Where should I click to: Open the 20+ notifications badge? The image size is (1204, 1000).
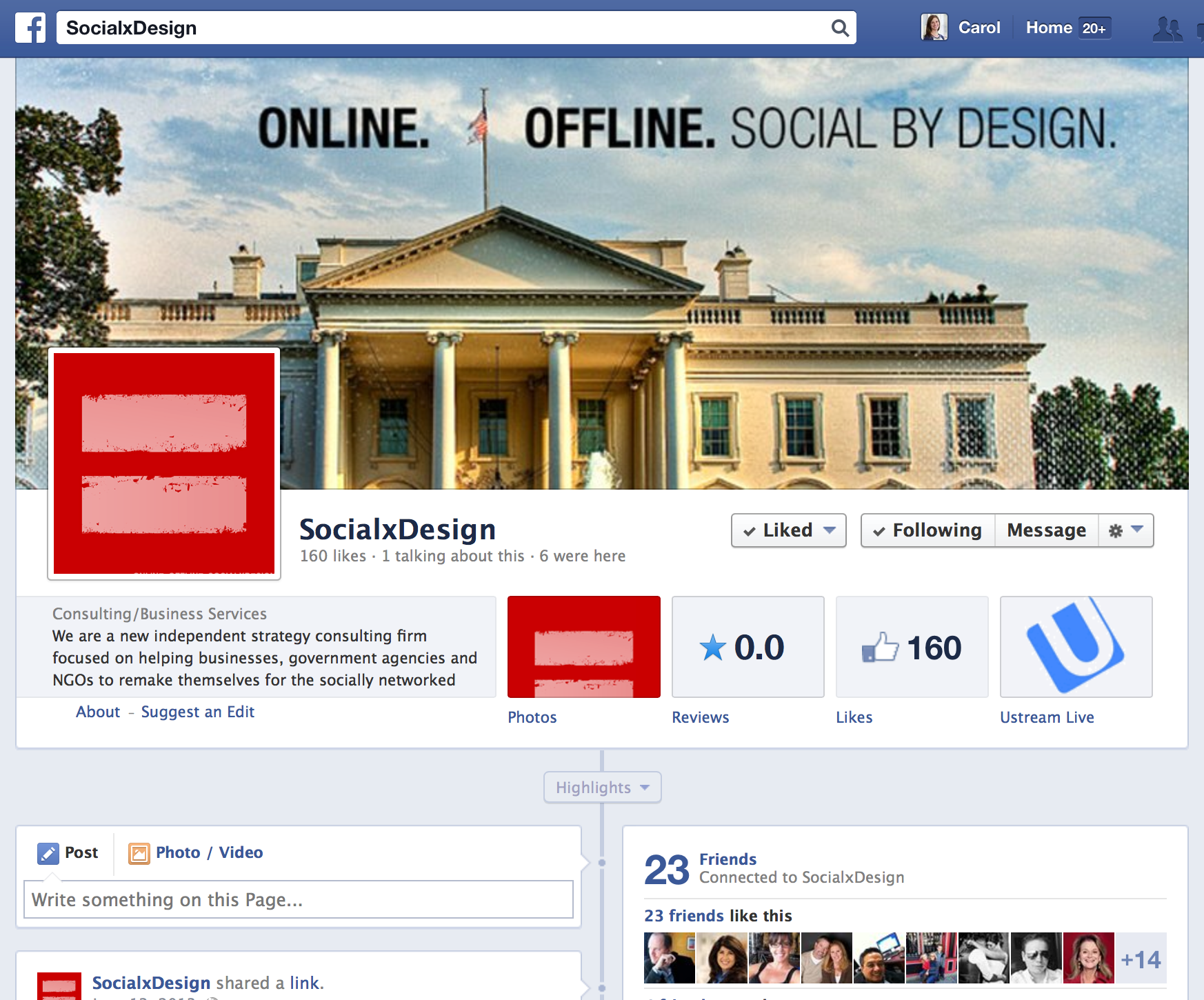coord(1094,28)
